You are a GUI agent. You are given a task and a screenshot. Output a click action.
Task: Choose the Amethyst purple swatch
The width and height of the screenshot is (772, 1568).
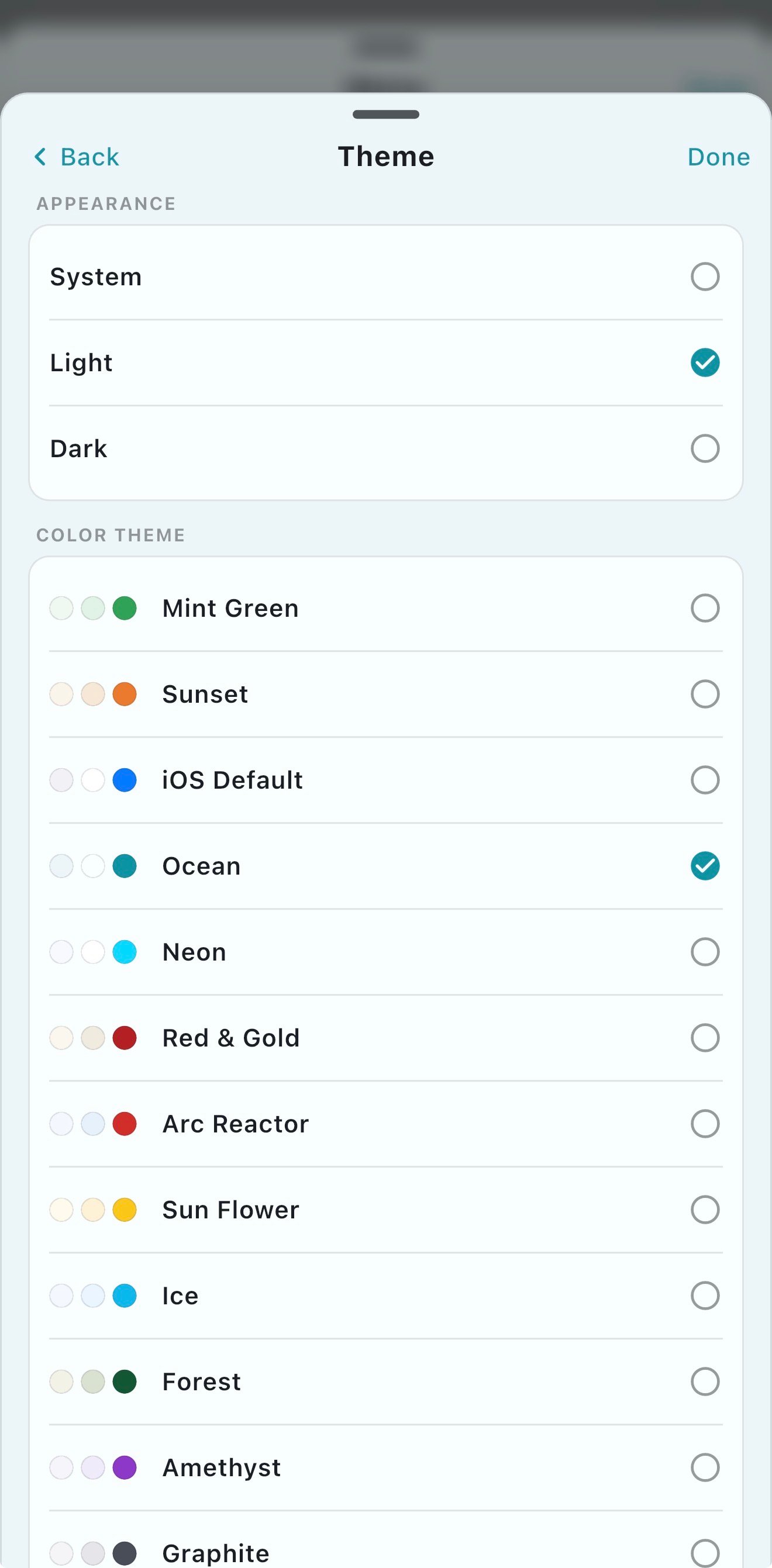point(125,1467)
